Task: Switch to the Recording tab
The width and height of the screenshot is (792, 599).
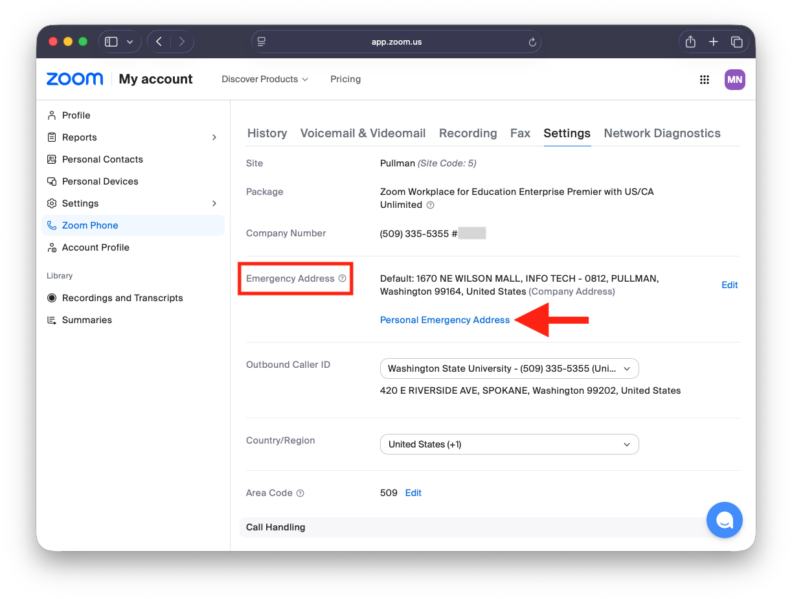Action: click(468, 133)
